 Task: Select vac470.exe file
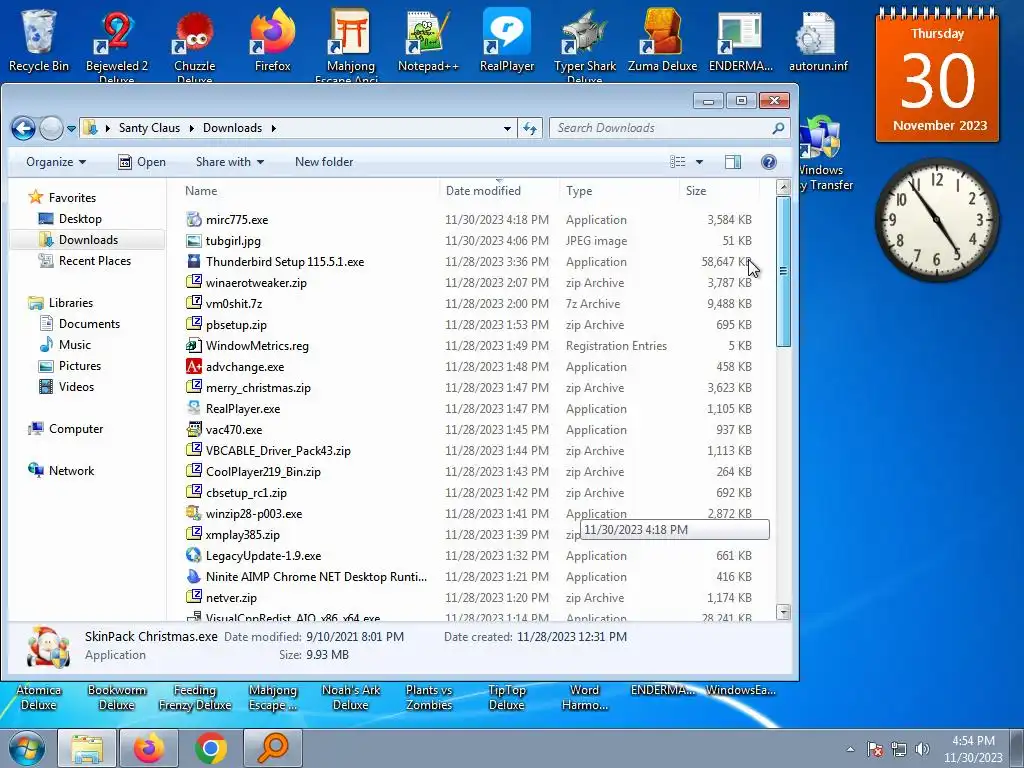tap(468, 430)
